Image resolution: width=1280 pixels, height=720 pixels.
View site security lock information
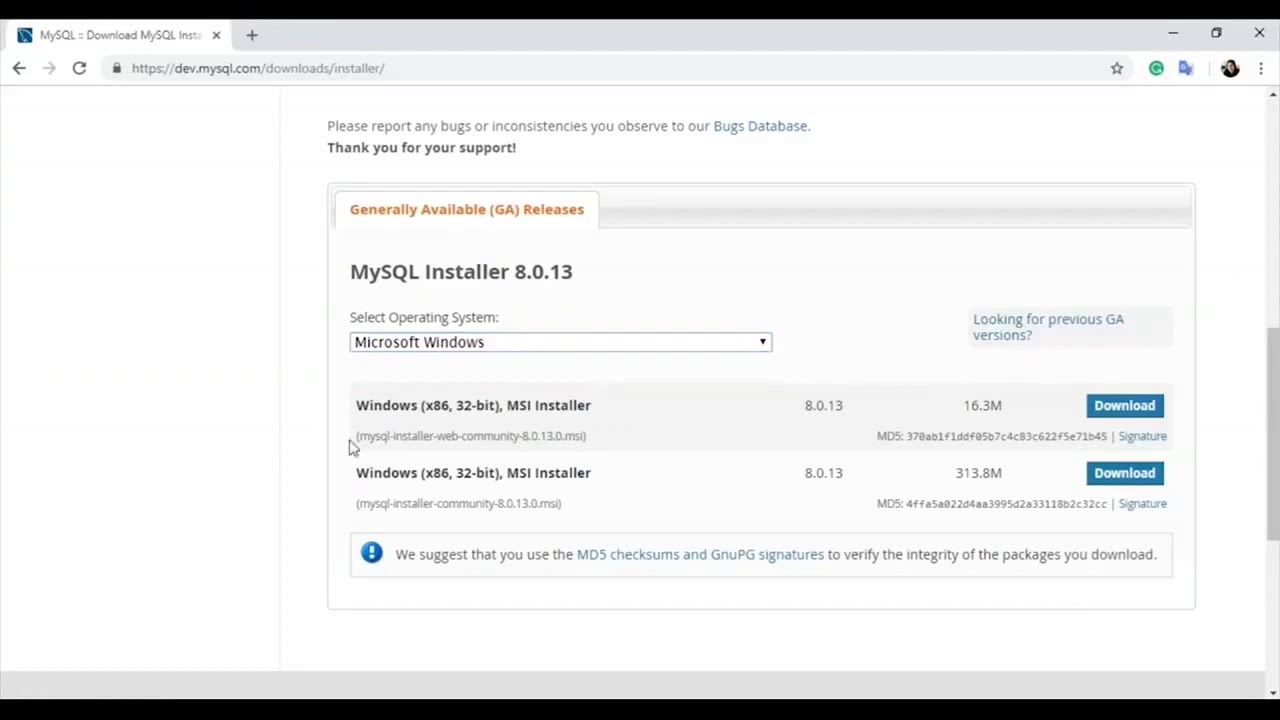pyautogui.click(x=117, y=68)
